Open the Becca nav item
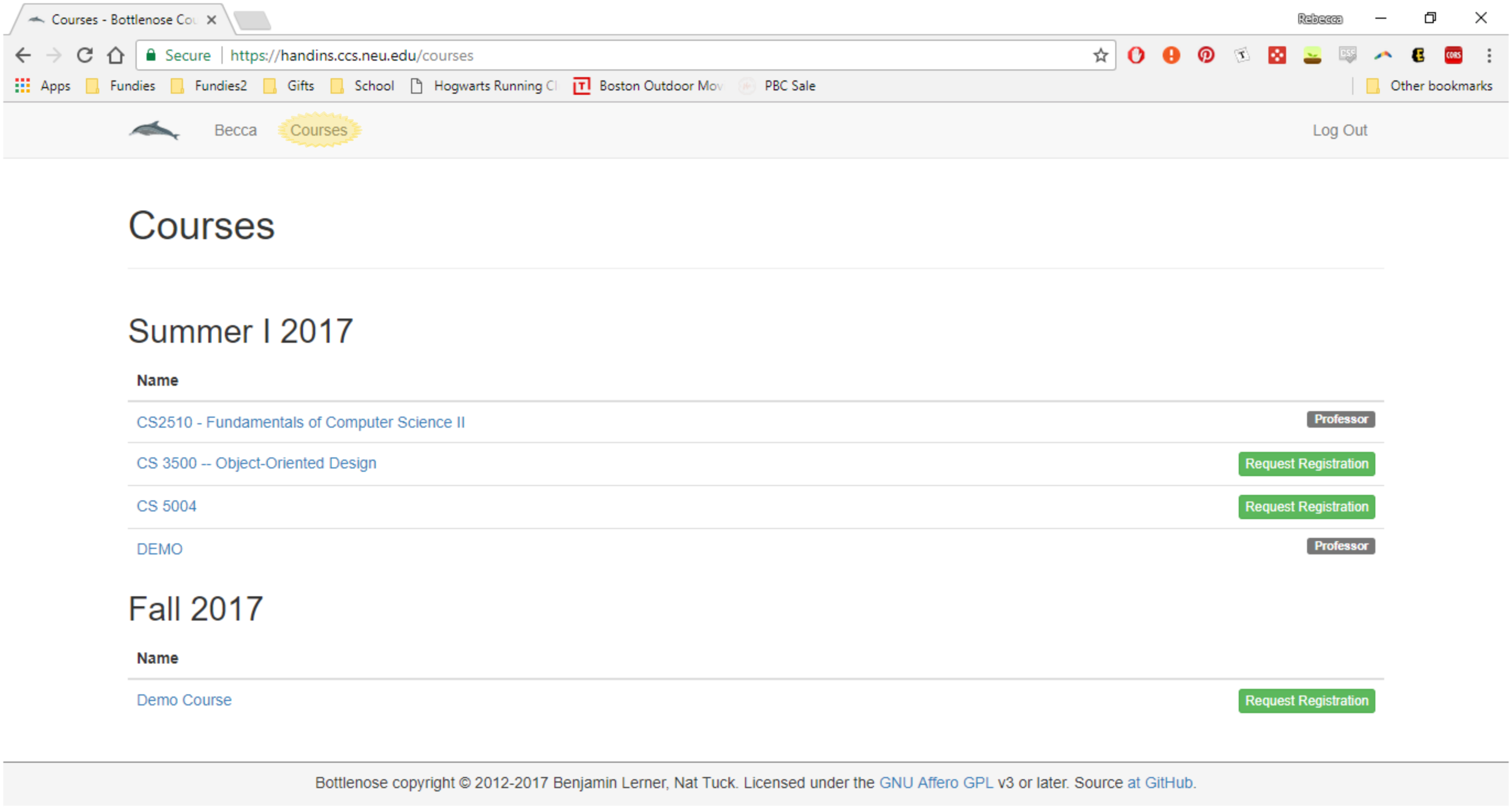 point(235,130)
